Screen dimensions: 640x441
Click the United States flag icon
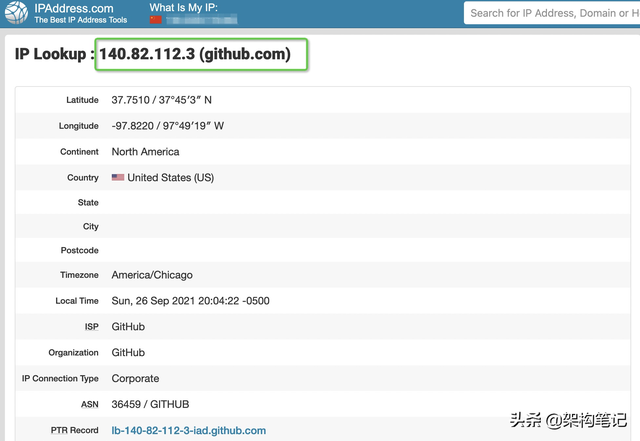click(x=118, y=177)
